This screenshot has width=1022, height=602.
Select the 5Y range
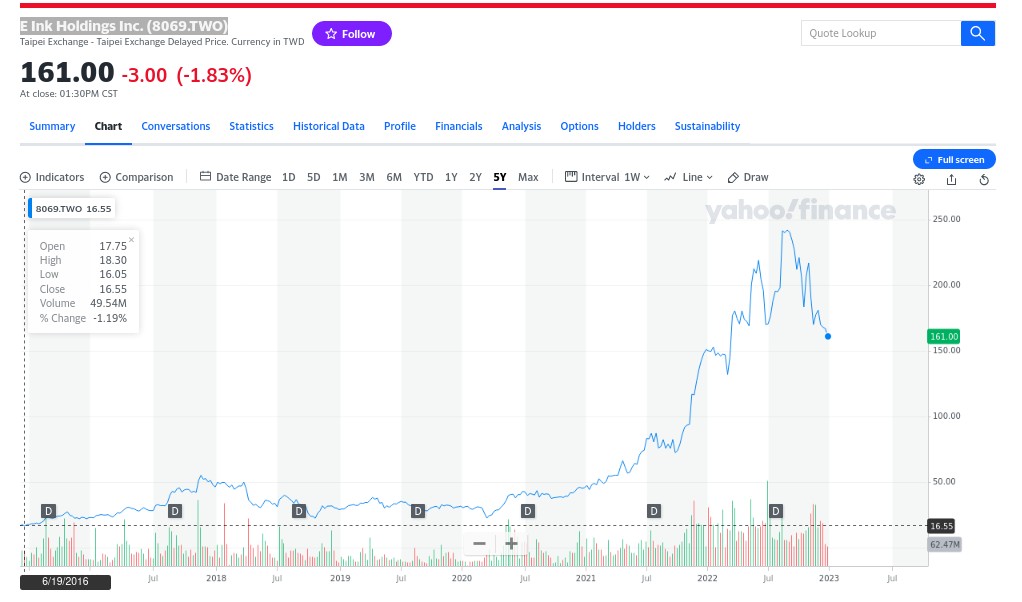click(500, 177)
